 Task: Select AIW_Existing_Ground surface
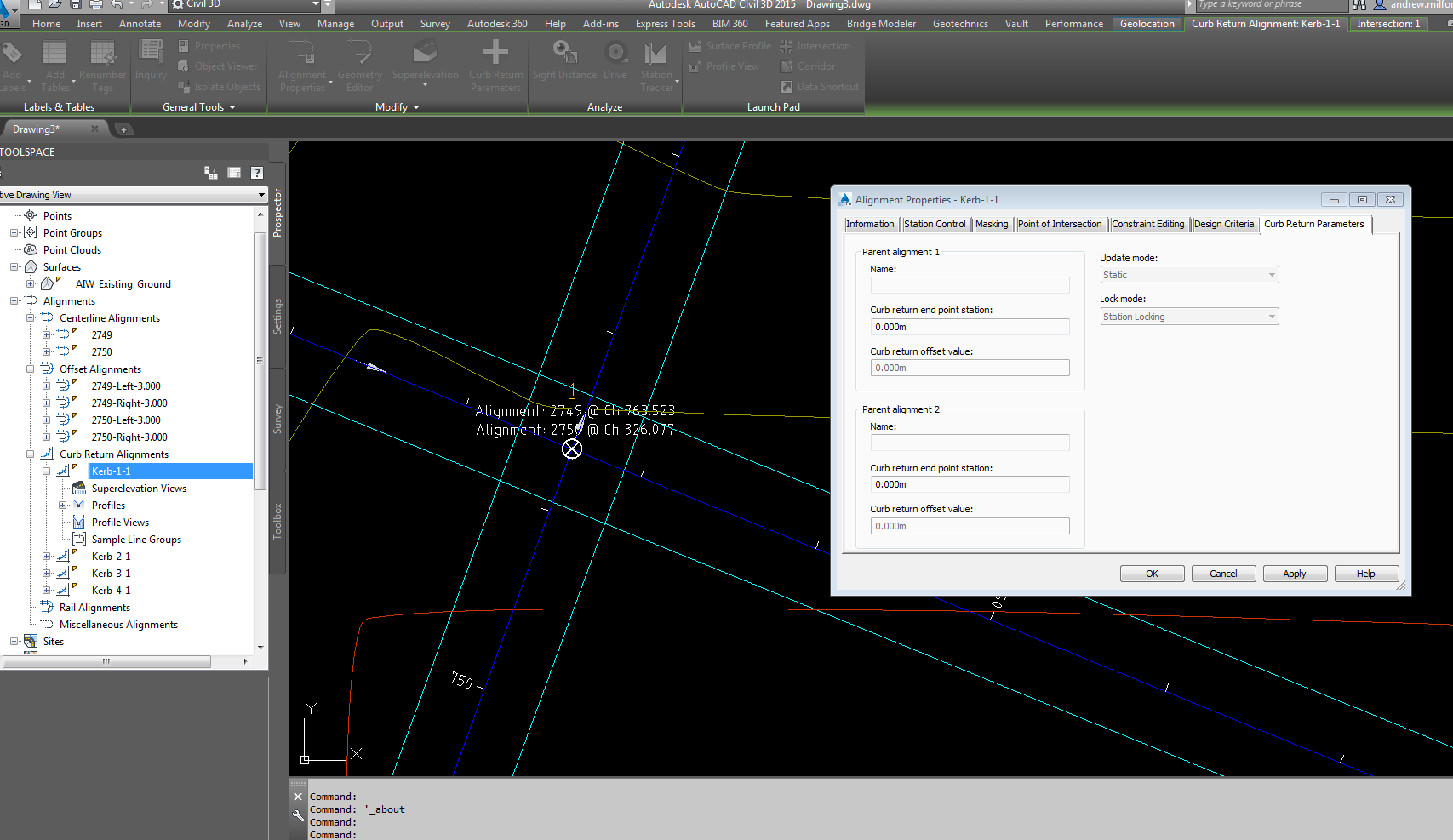click(123, 284)
